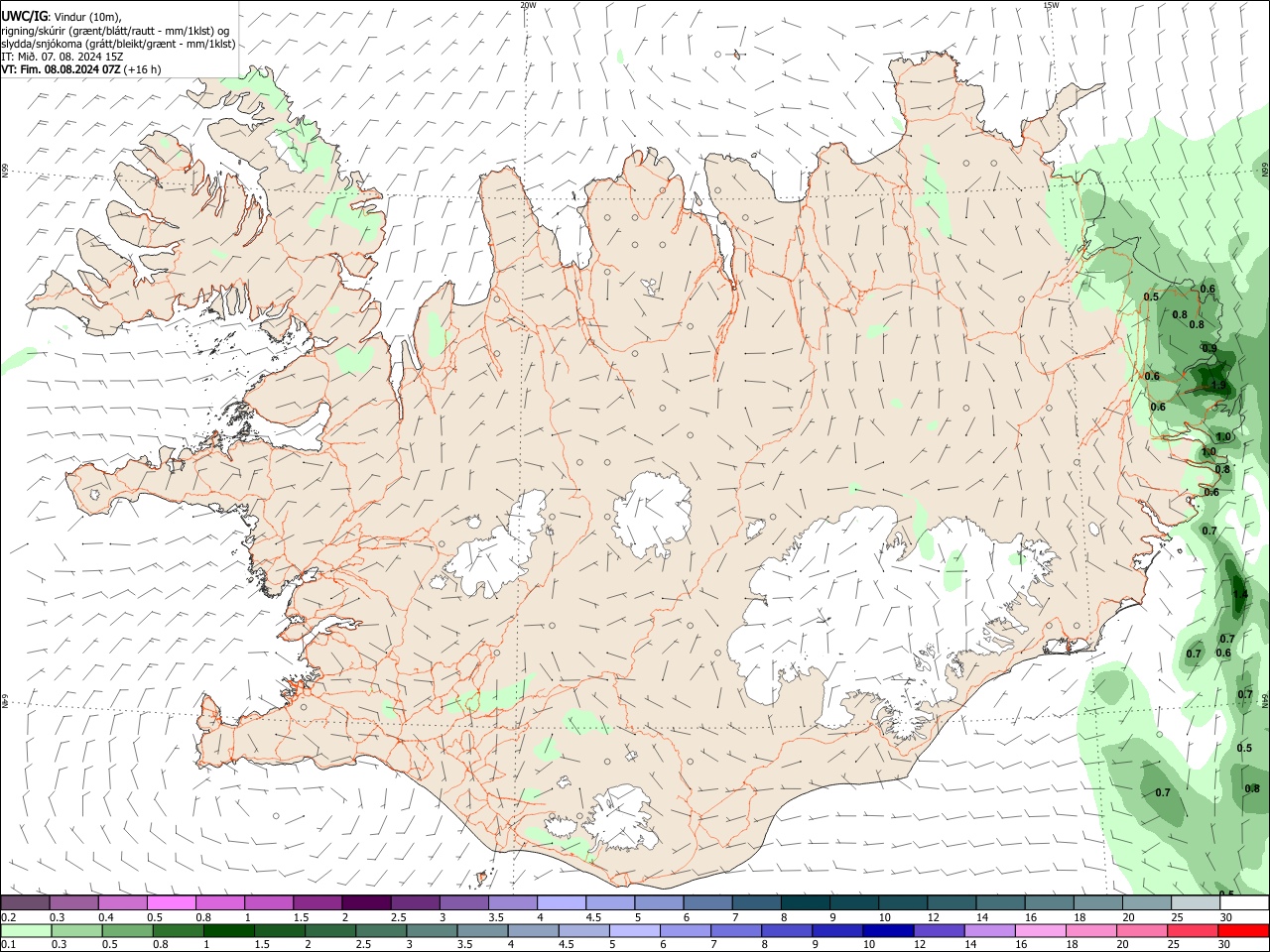Click the '20W' longitude label

click(x=528, y=5)
